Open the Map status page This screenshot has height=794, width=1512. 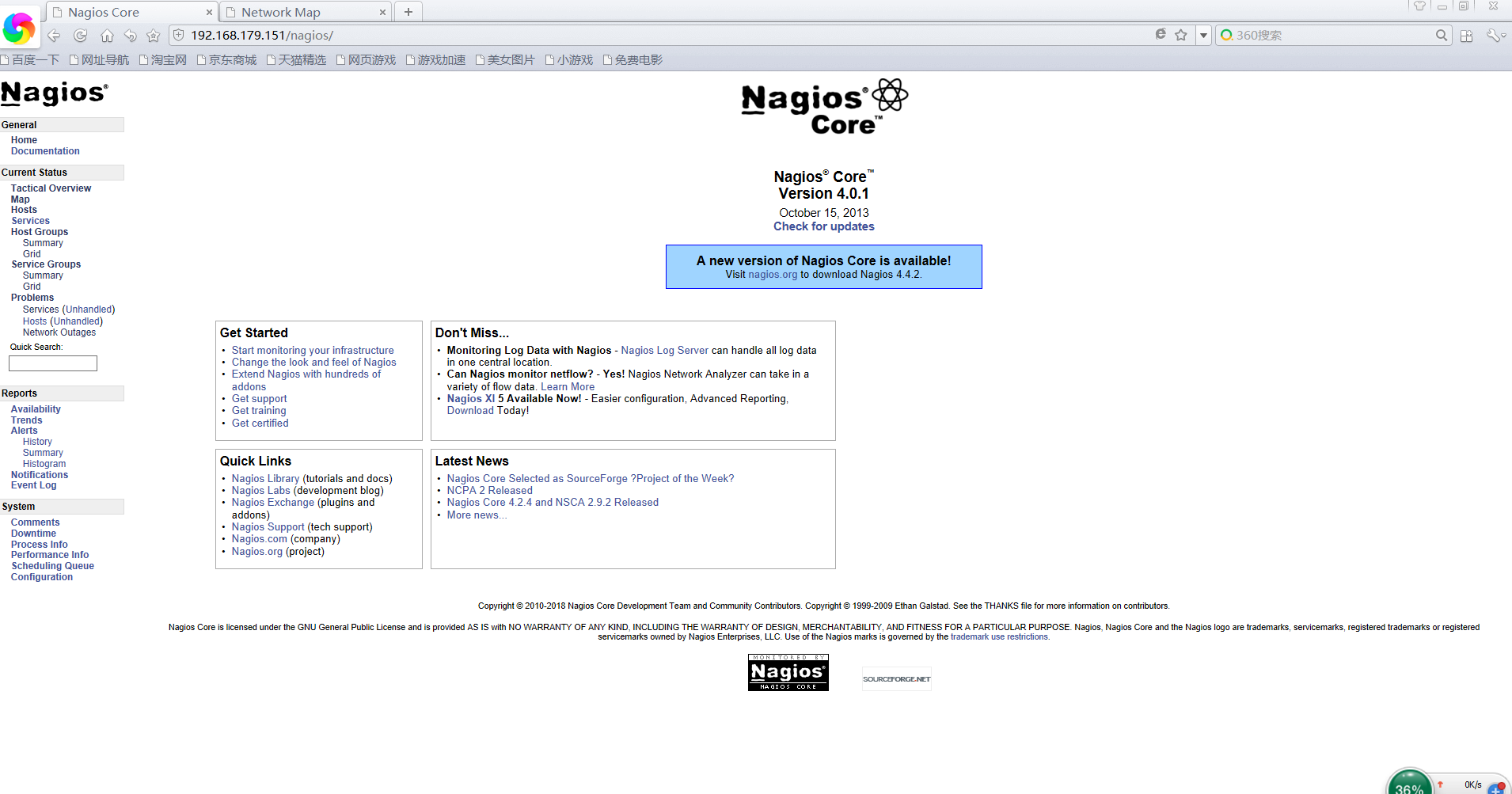pyautogui.click(x=20, y=199)
